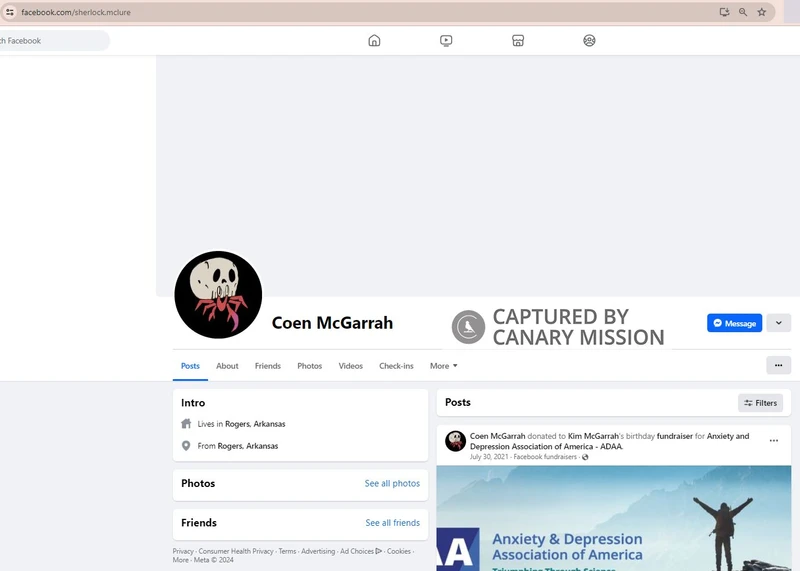Screen dimensions: 800x571
Task: Open the fundraiser link in the post
Action: [x=674, y=436]
